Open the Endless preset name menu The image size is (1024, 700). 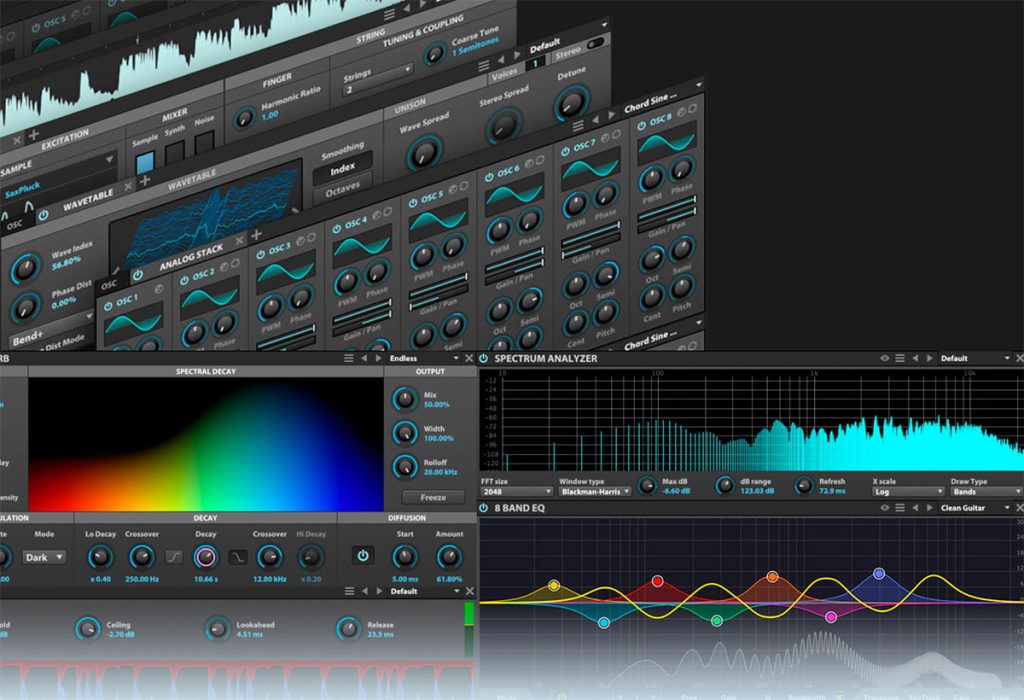tap(424, 358)
